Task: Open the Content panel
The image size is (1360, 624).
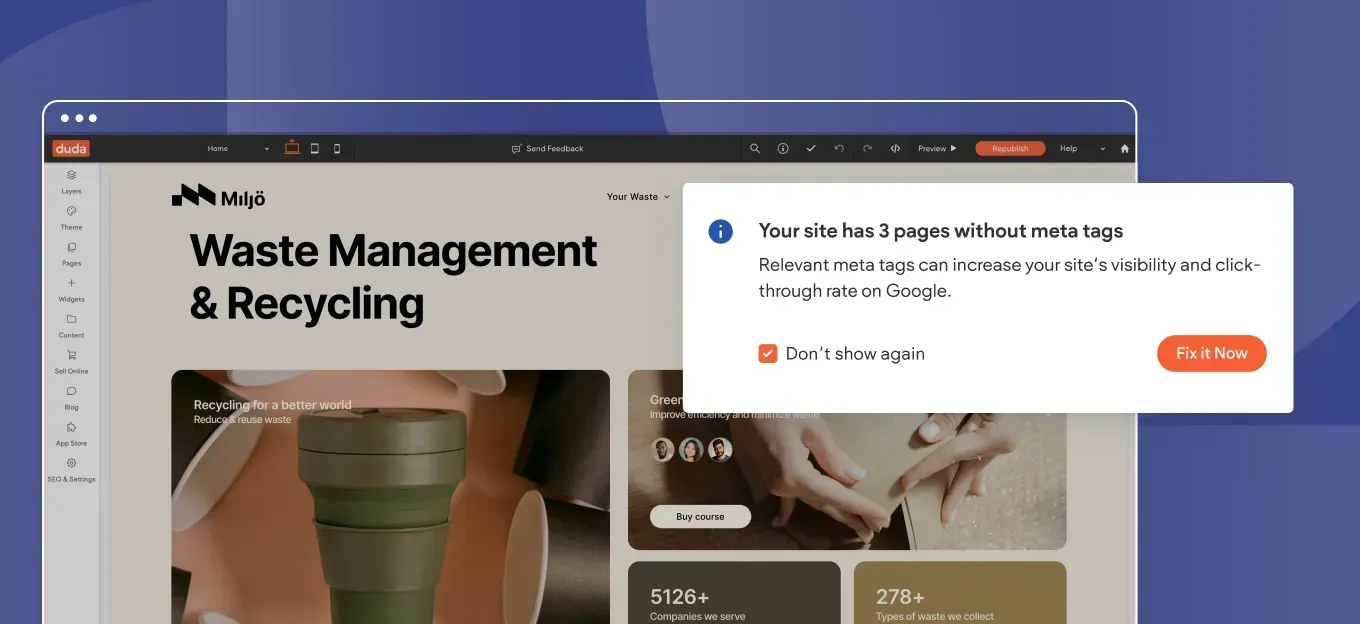Action: click(71, 325)
